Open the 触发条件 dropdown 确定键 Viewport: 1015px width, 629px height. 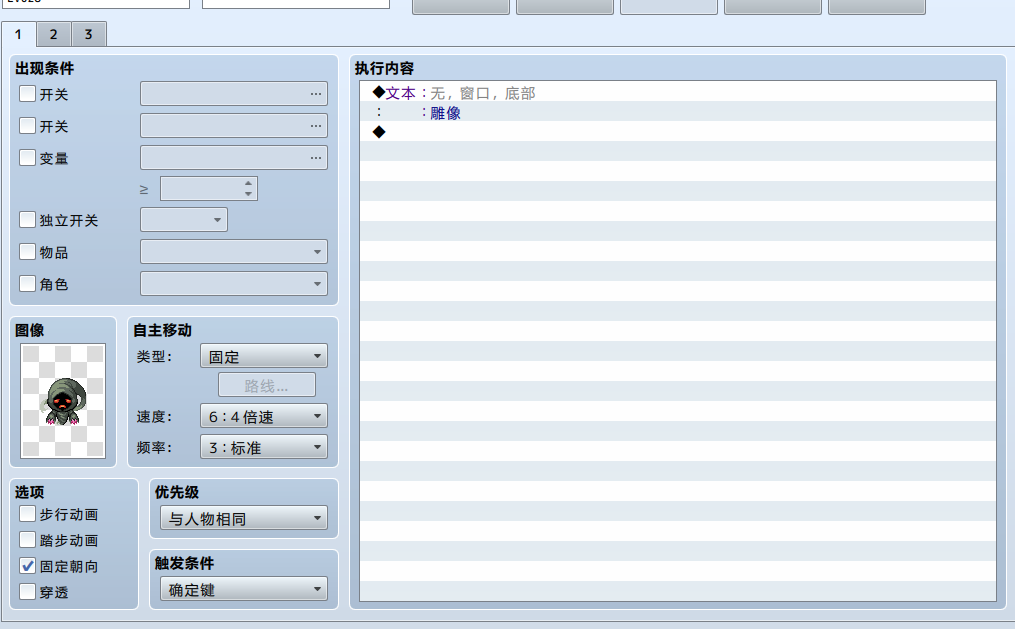pyautogui.click(x=243, y=590)
